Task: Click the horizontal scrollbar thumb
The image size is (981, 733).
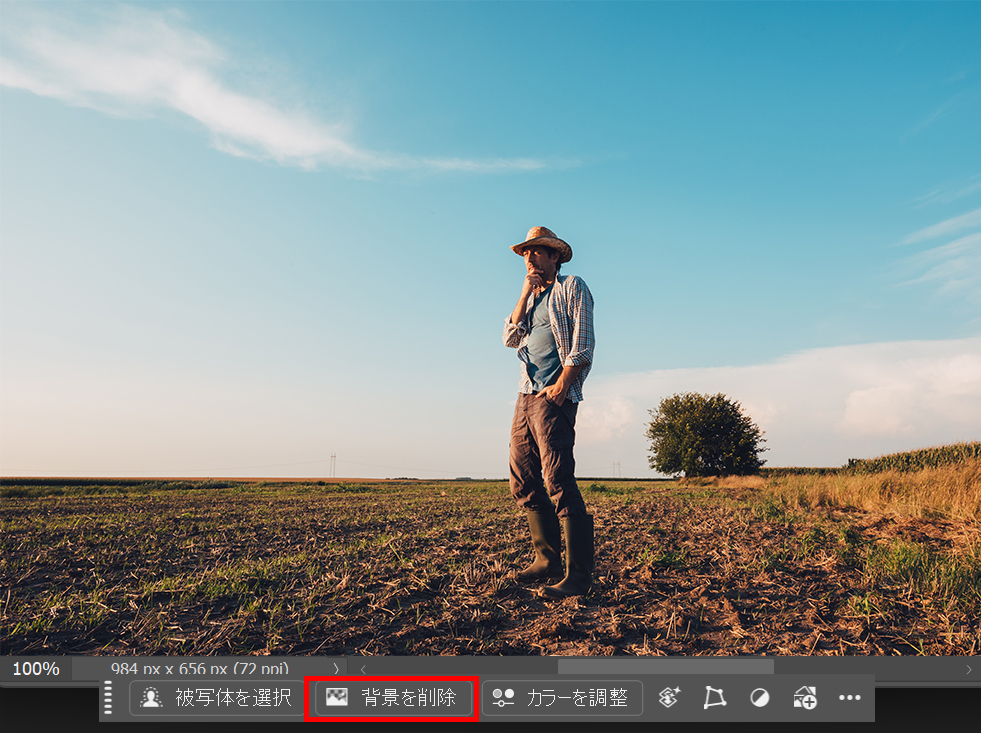Action: tap(665, 667)
